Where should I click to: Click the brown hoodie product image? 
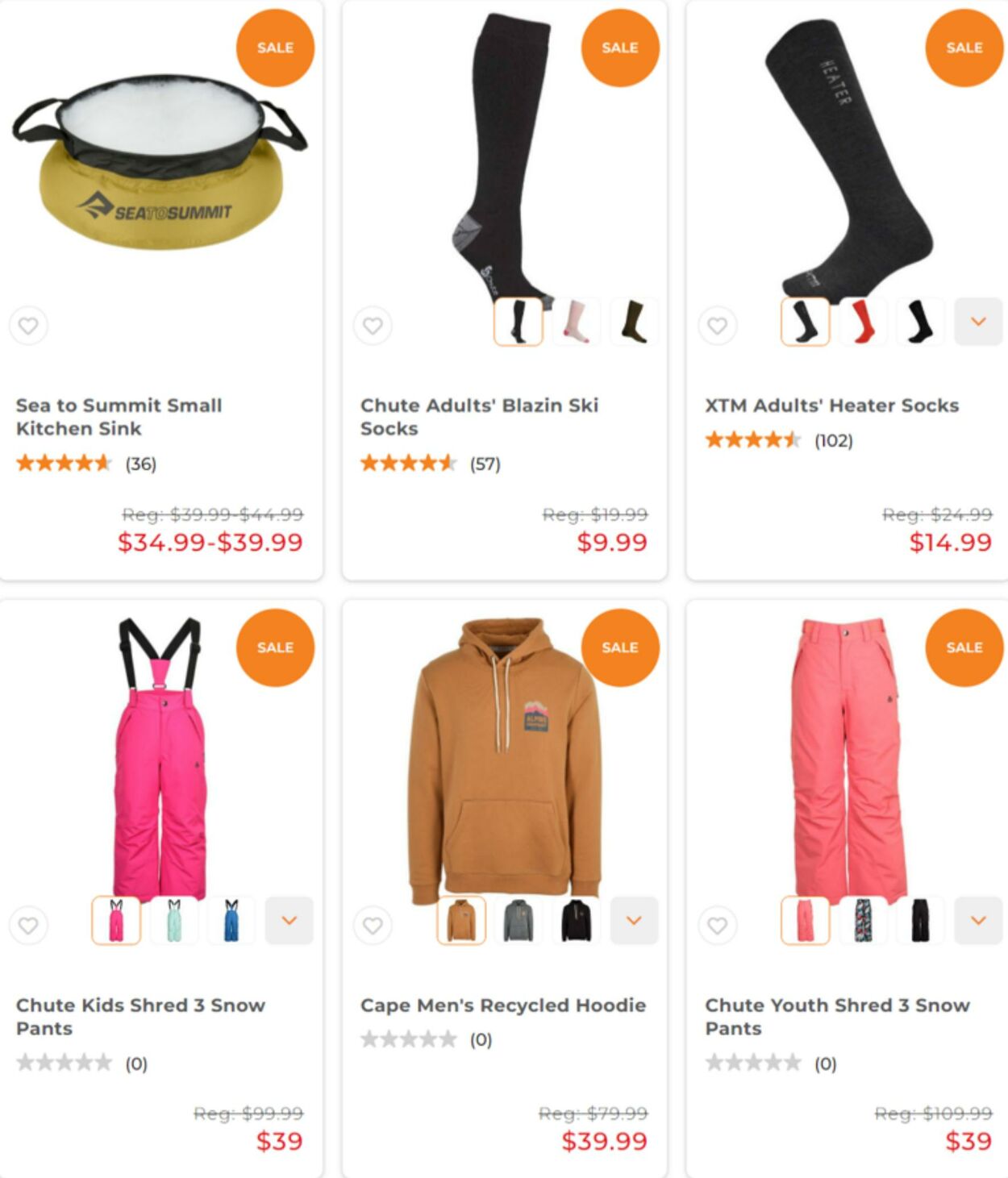pyautogui.click(x=506, y=758)
